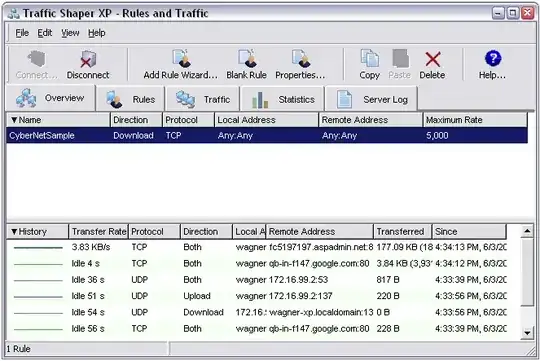Click the 817 B transferred value
The width and height of the screenshot is (540, 361).
click(388, 280)
